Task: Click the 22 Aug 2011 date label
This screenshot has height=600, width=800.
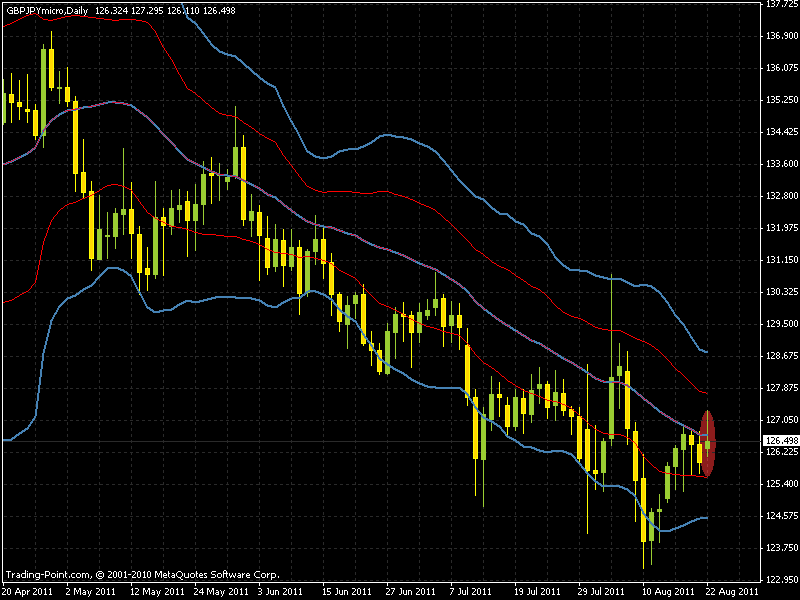Action: (733, 592)
